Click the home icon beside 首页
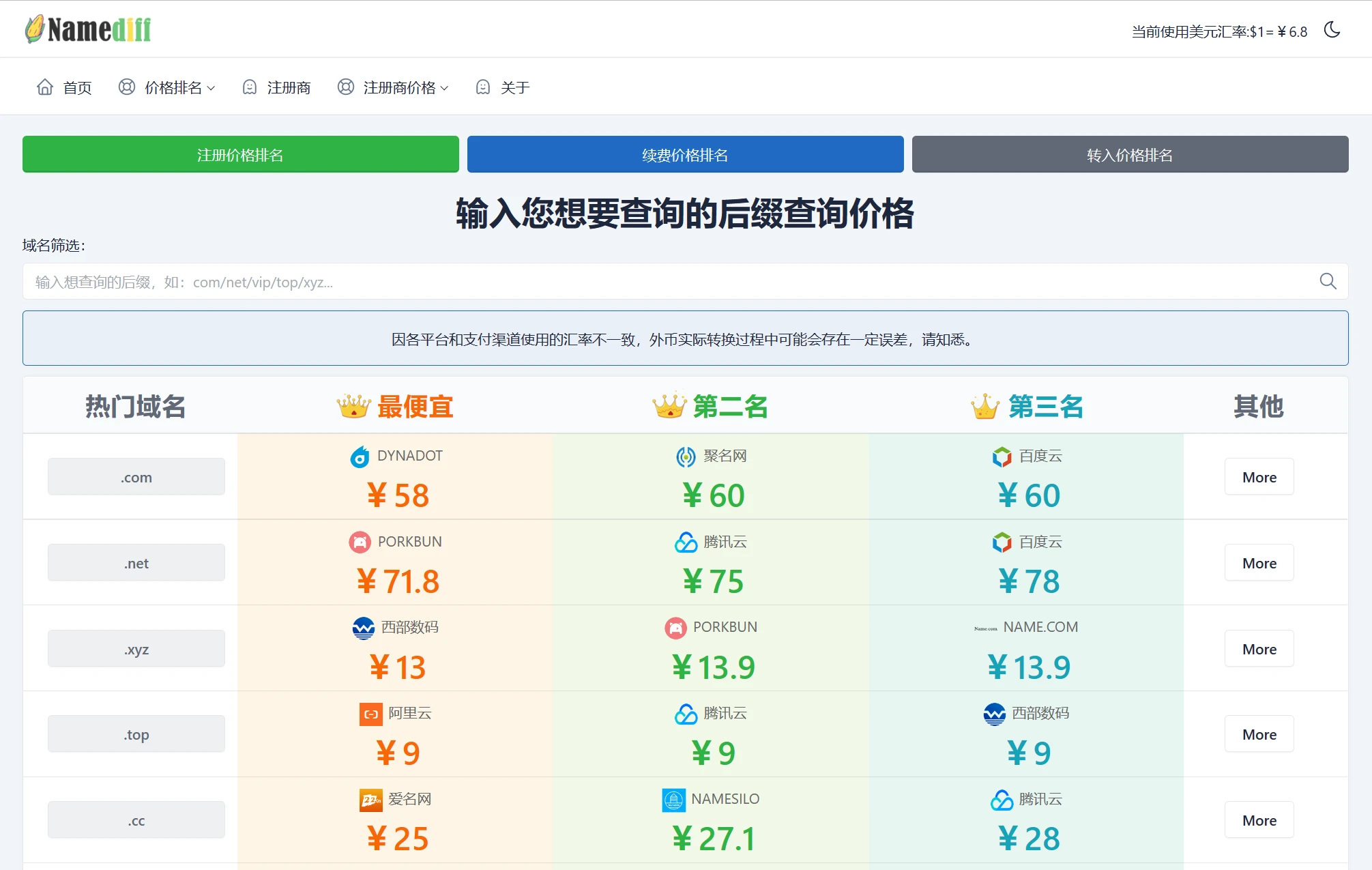1372x870 pixels. tap(45, 87)
